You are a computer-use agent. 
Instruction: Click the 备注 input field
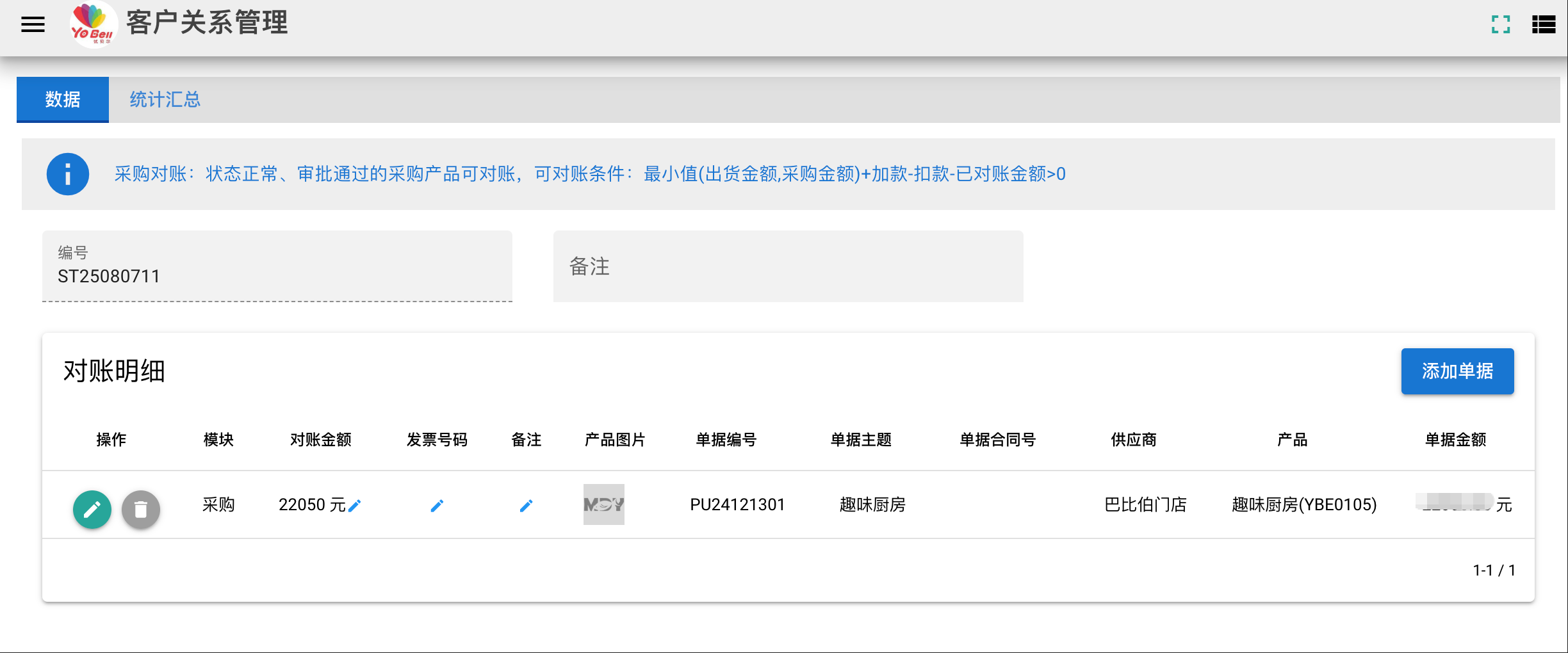click(x=788, y=266)
